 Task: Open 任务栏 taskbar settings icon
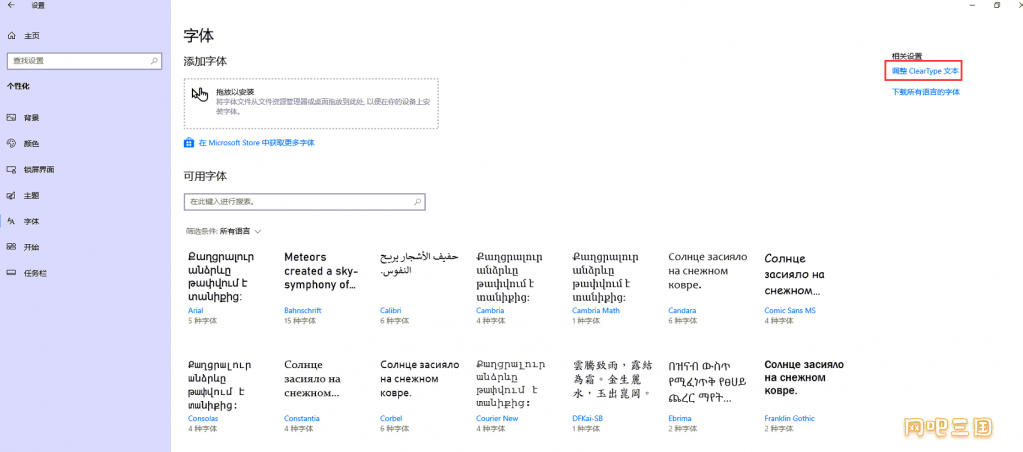point(11,273)
